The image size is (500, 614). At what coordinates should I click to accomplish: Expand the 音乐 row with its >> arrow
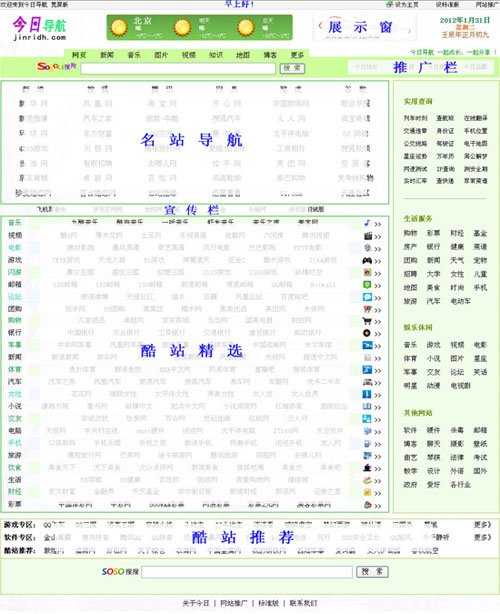(377, 224)
